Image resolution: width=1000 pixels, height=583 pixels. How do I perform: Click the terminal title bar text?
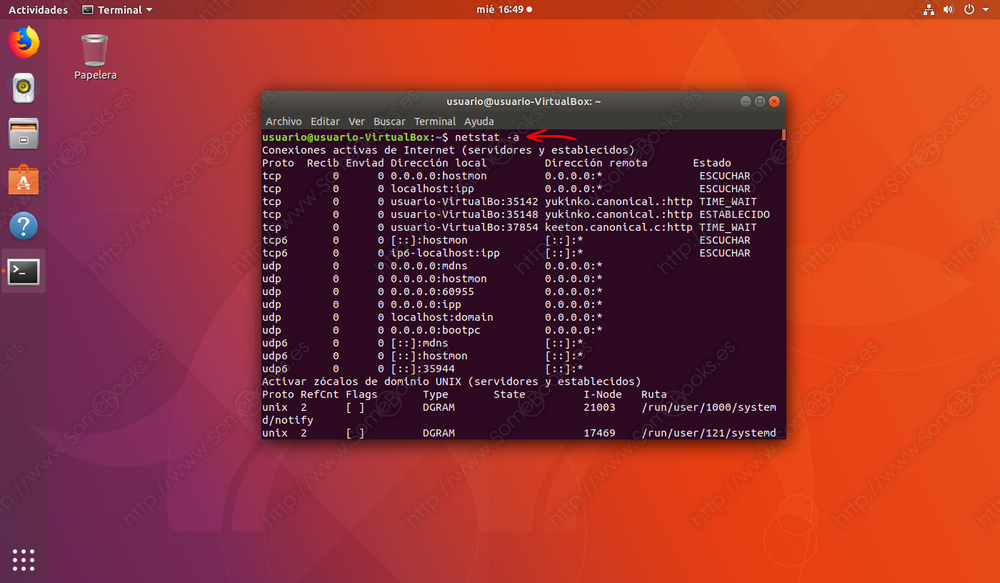click(x=523, y=101)
